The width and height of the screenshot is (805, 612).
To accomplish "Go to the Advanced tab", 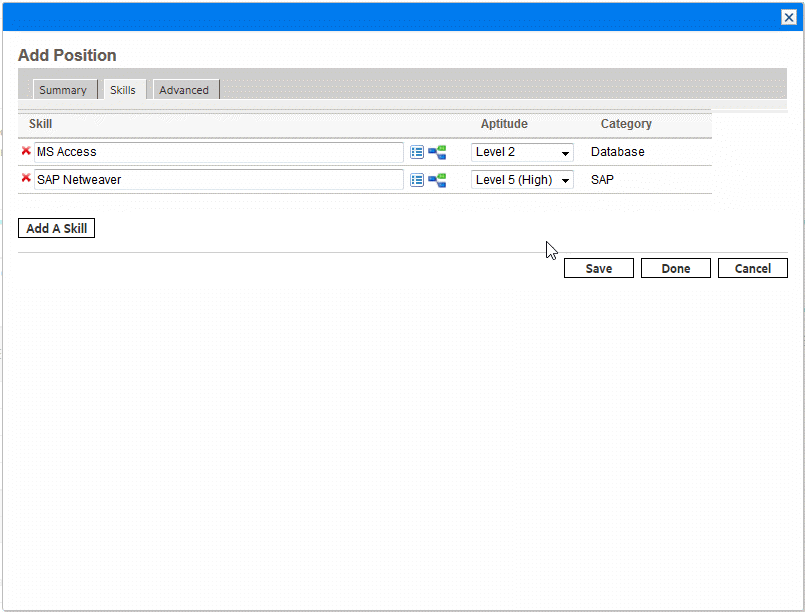I will 184,90.
